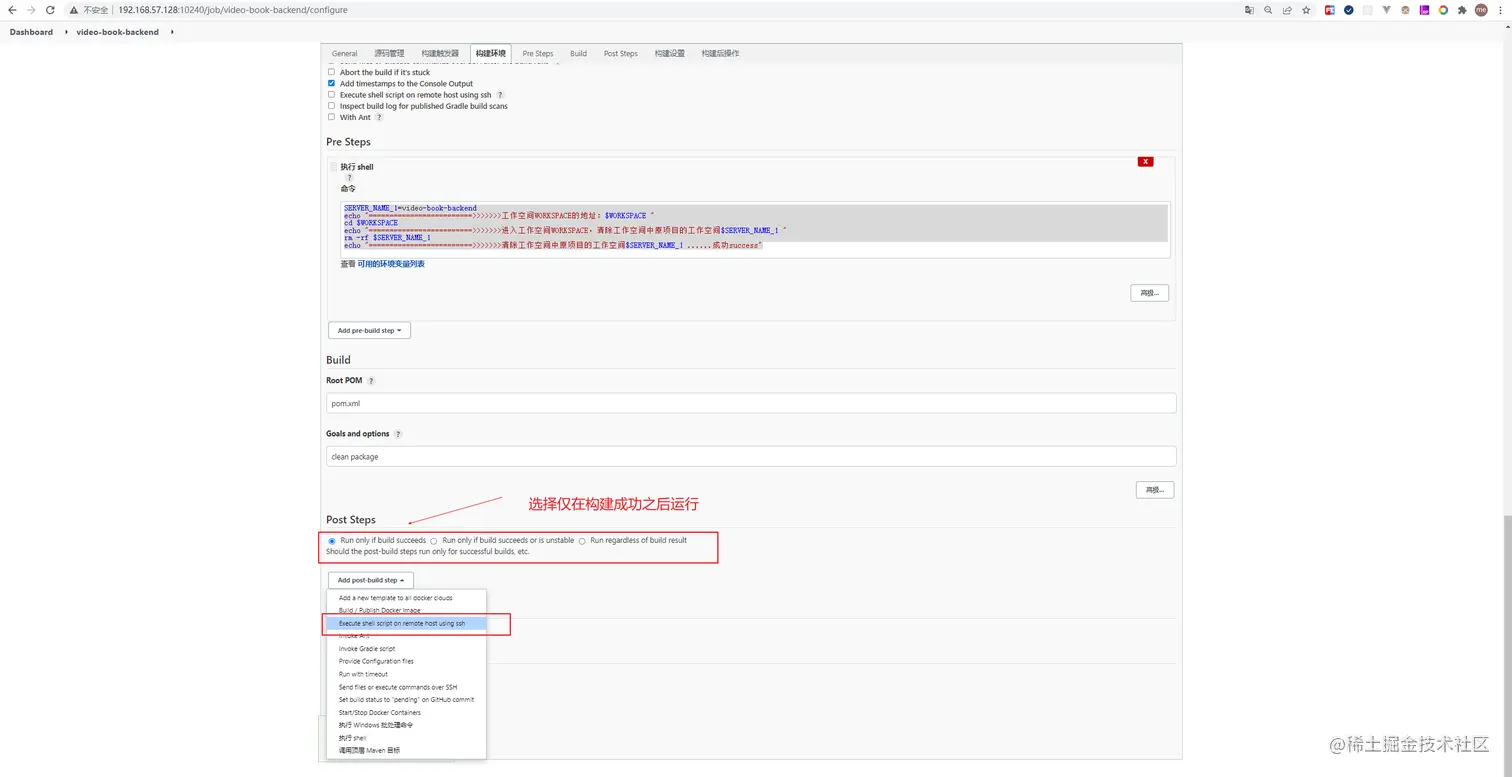The image size is (1512, 777).
Task: Click the translate page icon in address bar
Action: click(x=1249, y=10)
